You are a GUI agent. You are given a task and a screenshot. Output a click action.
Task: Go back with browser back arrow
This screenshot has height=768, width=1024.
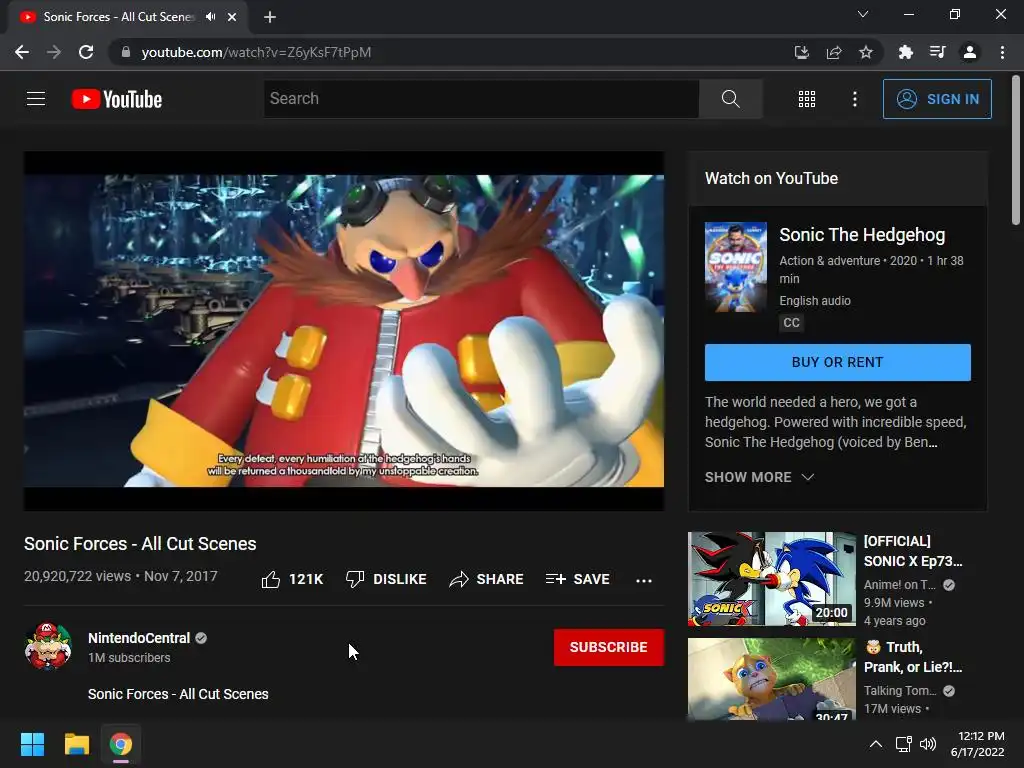(22, 52)
